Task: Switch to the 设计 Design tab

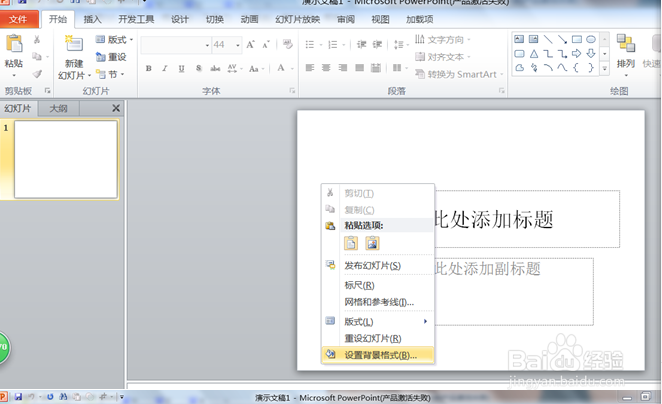Action: (x=179, y=19)
